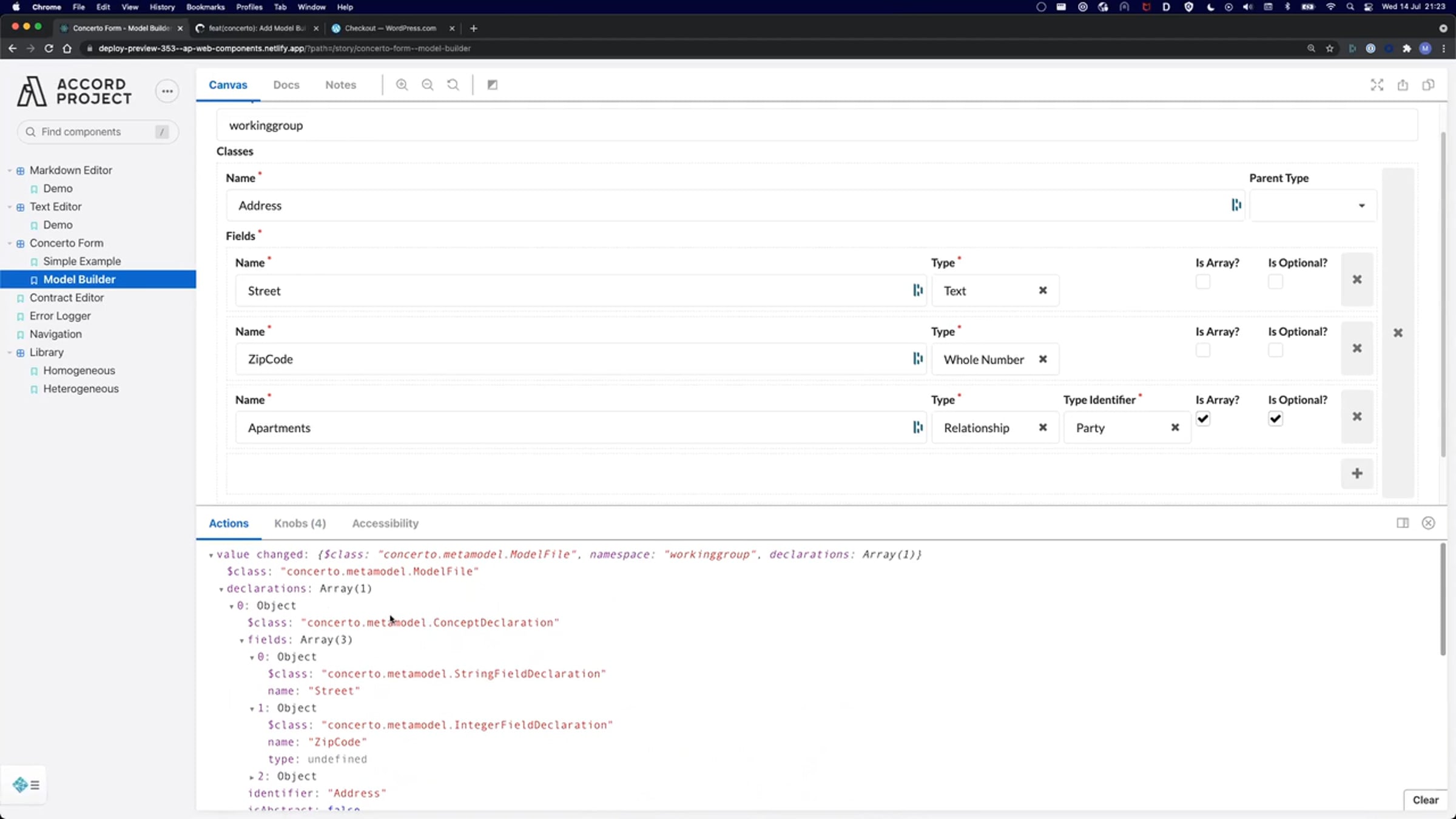Viewport: 1456px width, 819px height.
Task: Reset canvas zoom with magnifier icon
Action: click(453, 85)
